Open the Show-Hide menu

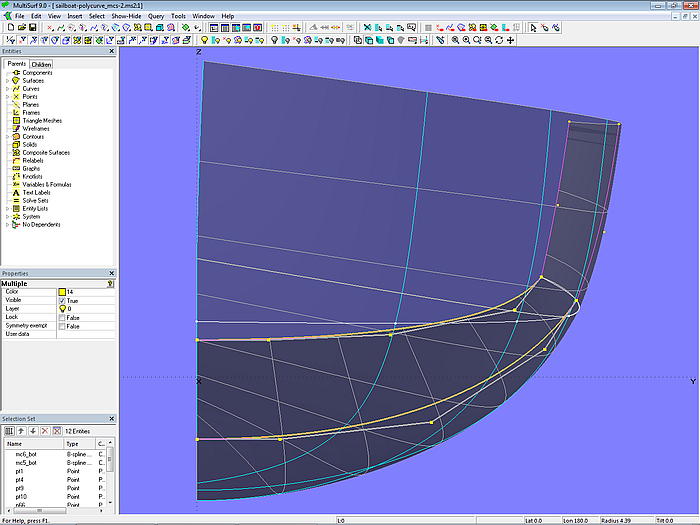(126, 16)
